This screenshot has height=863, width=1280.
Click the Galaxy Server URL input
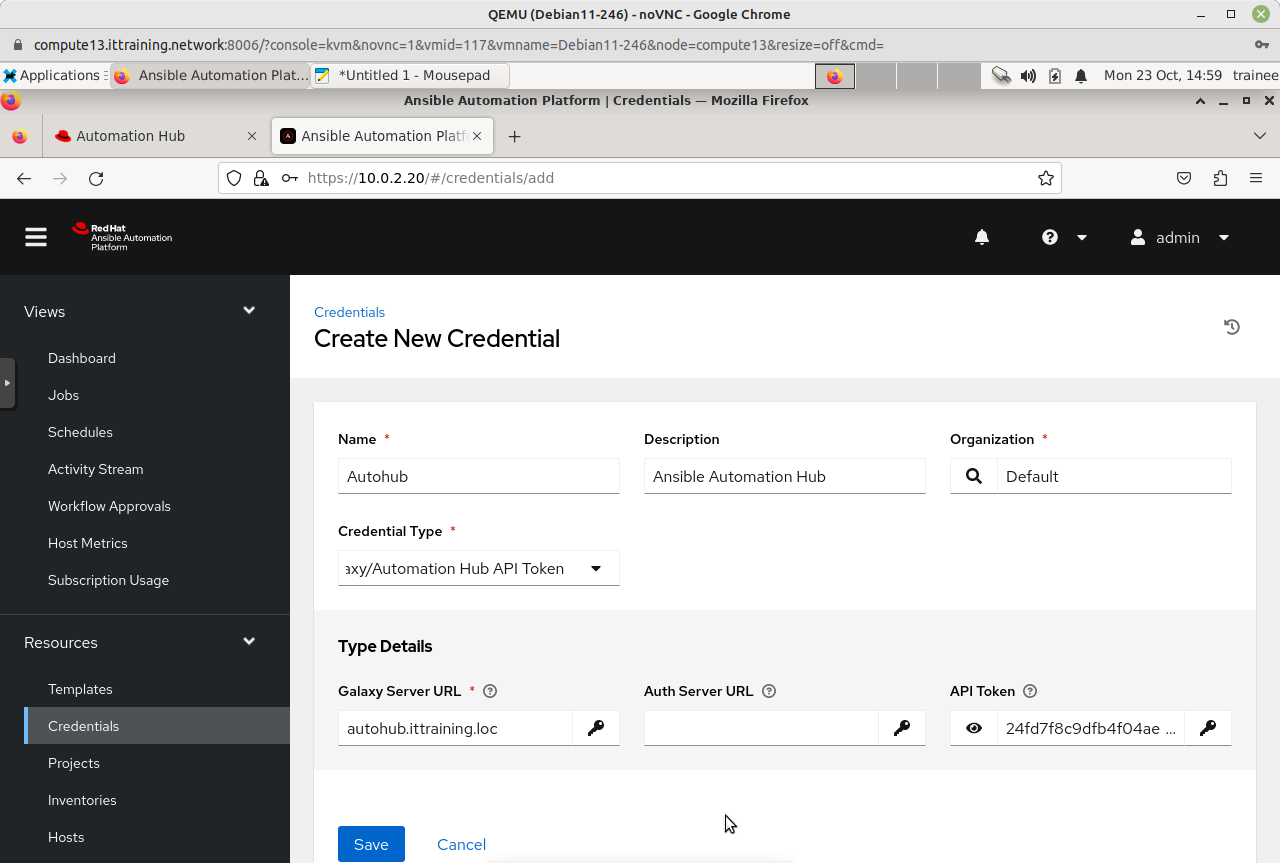(455, 728)
